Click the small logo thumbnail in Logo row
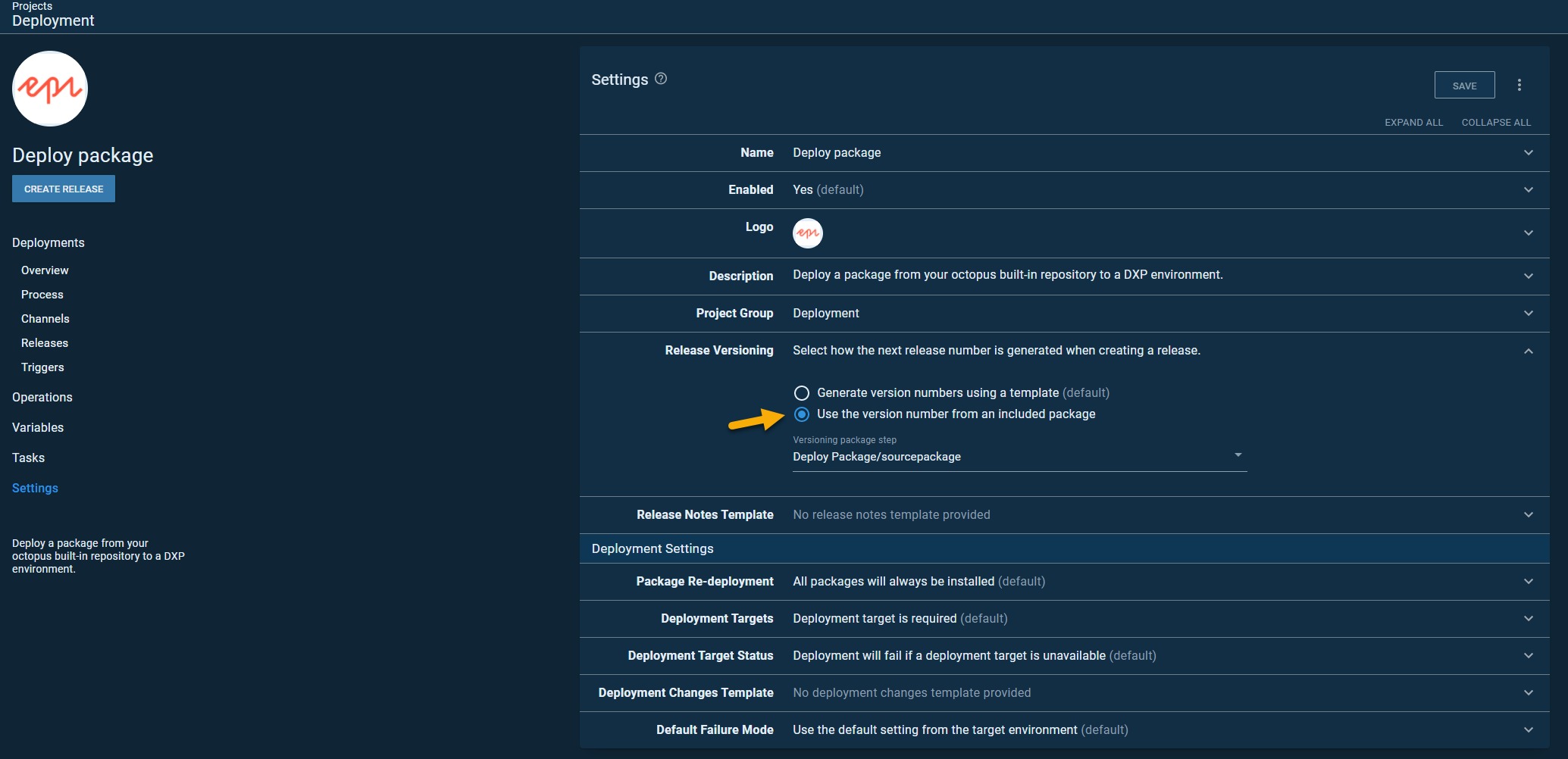Viewport: 1568px width, 759px height. [807, 233]
